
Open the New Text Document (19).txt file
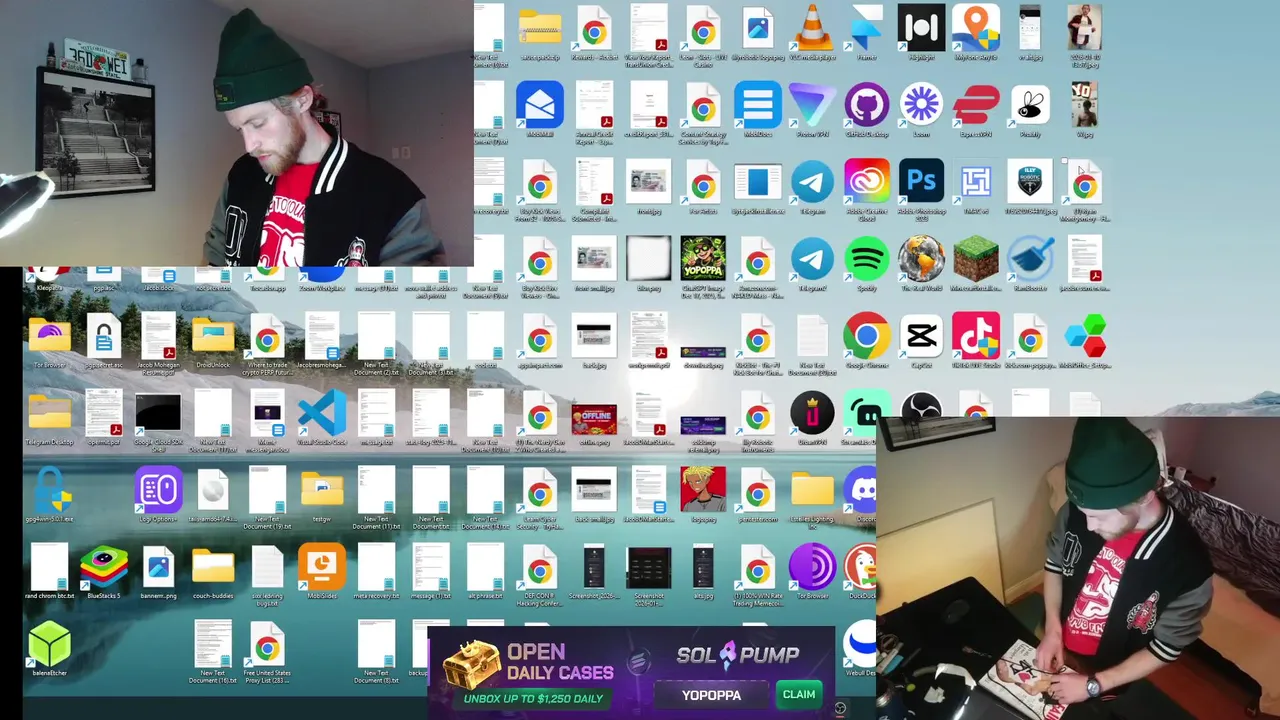pyautogui.click(x=267, y=491)
